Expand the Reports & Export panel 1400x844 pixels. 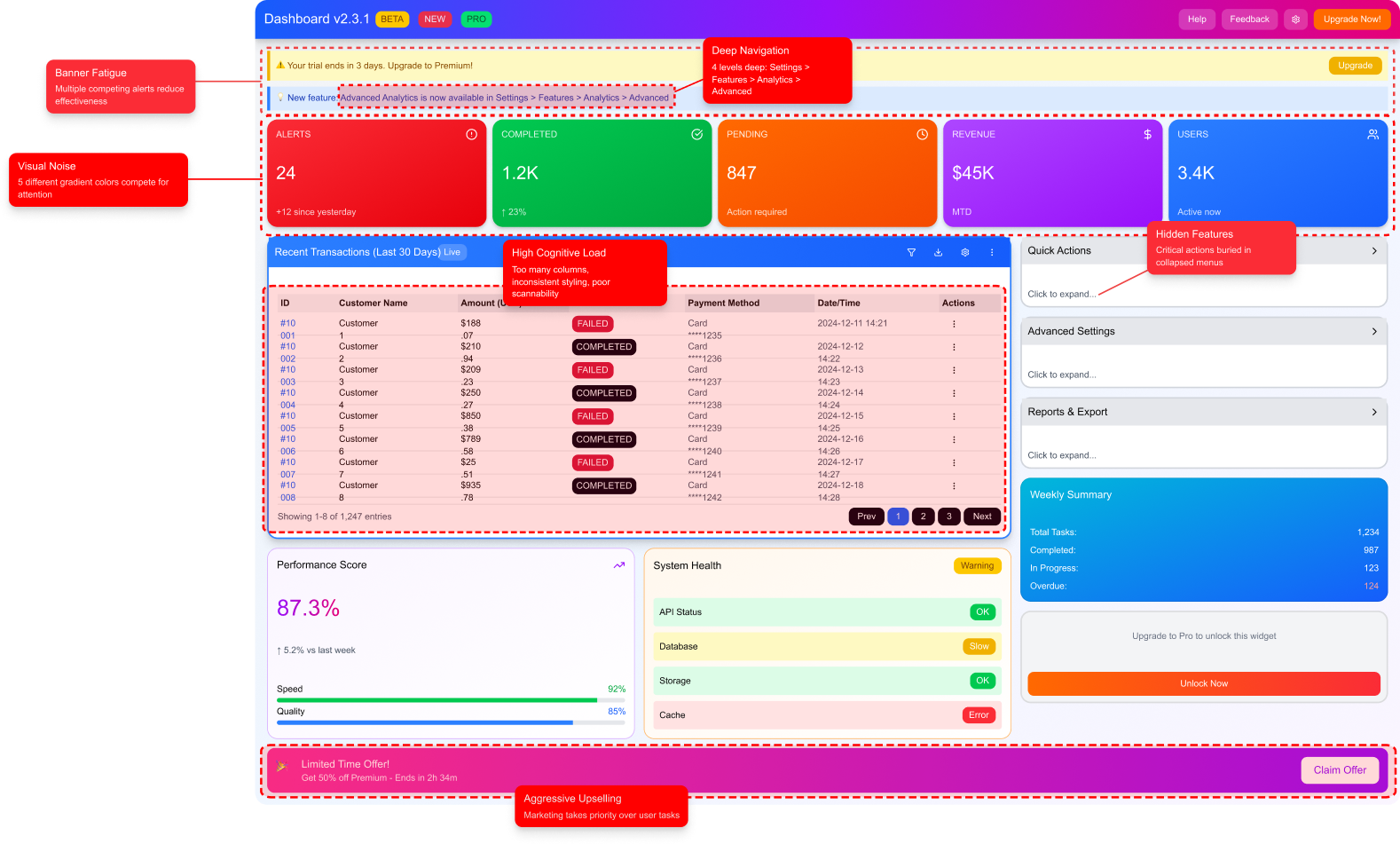pos(1374,413)
